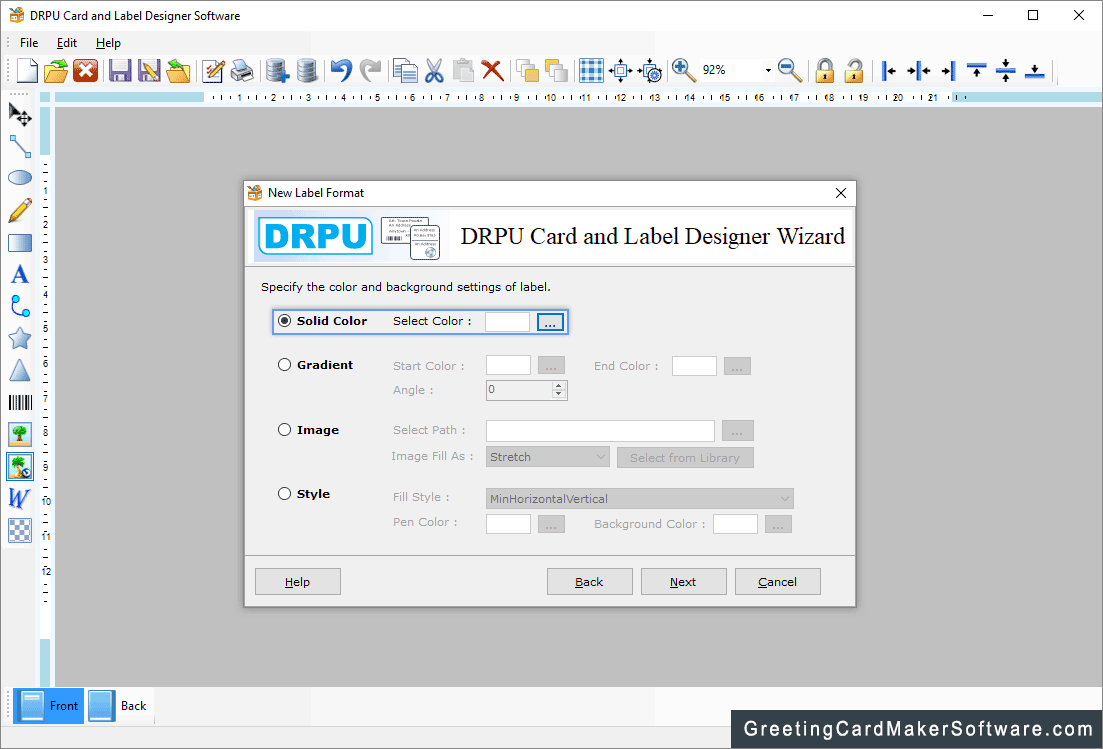The width and height of the screenshot is (1103, 749).
Task: Open file with the folder icon
Action: pos(56,70)
